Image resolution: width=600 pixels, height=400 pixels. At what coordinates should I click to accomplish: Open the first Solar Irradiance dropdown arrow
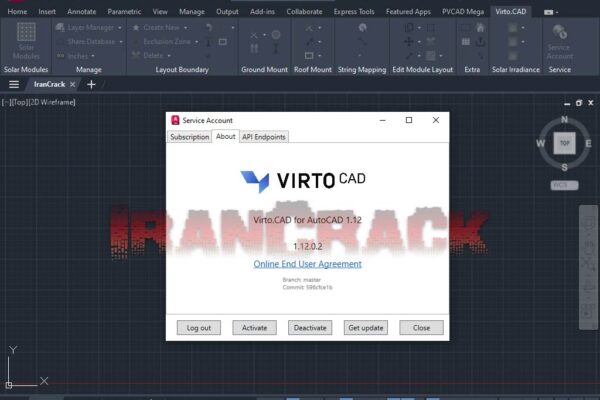(523, 28)
